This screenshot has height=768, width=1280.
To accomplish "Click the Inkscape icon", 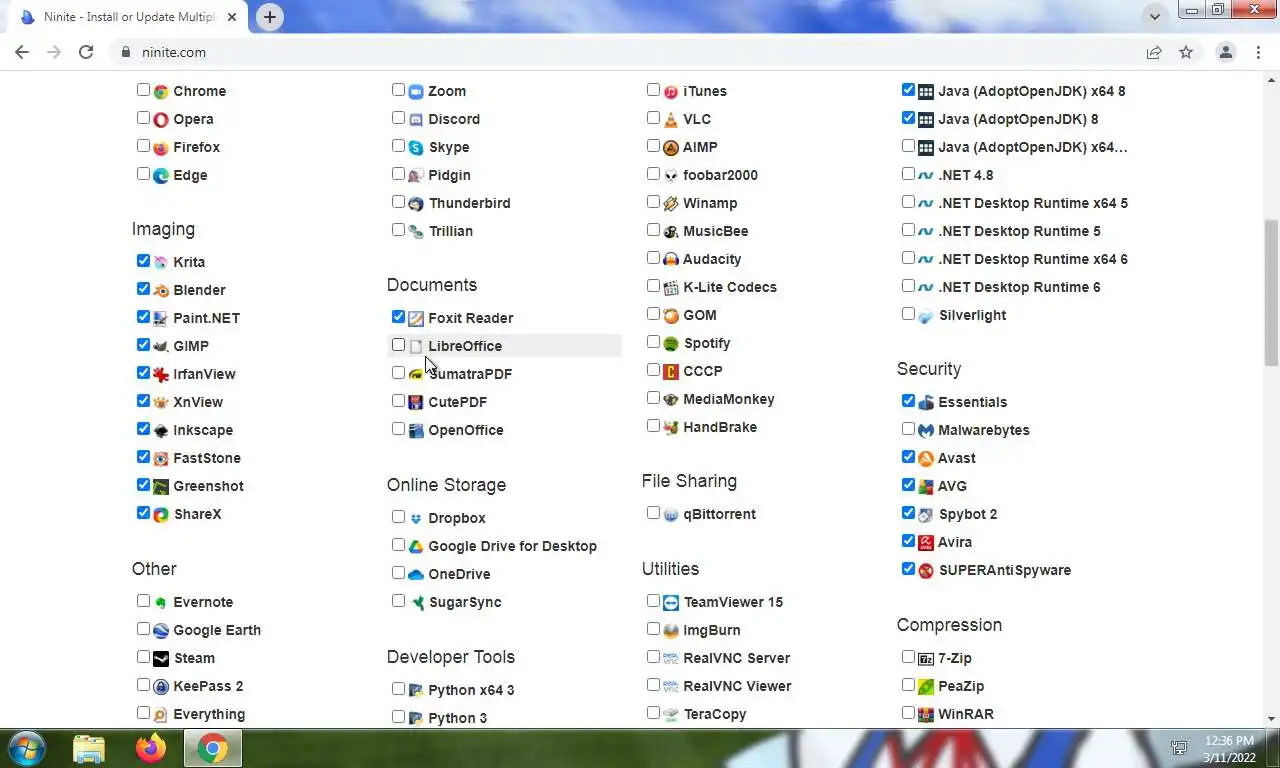I will tap(161, 430).
